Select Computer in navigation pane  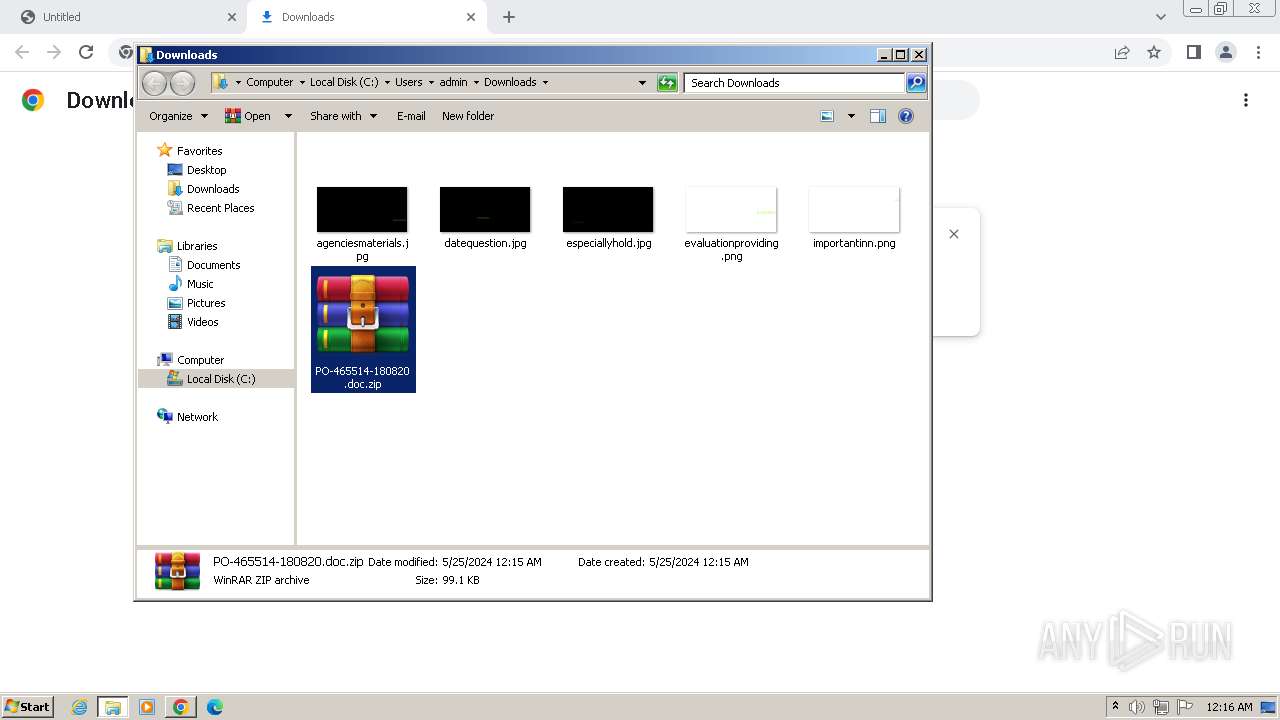tap(200, 360)
